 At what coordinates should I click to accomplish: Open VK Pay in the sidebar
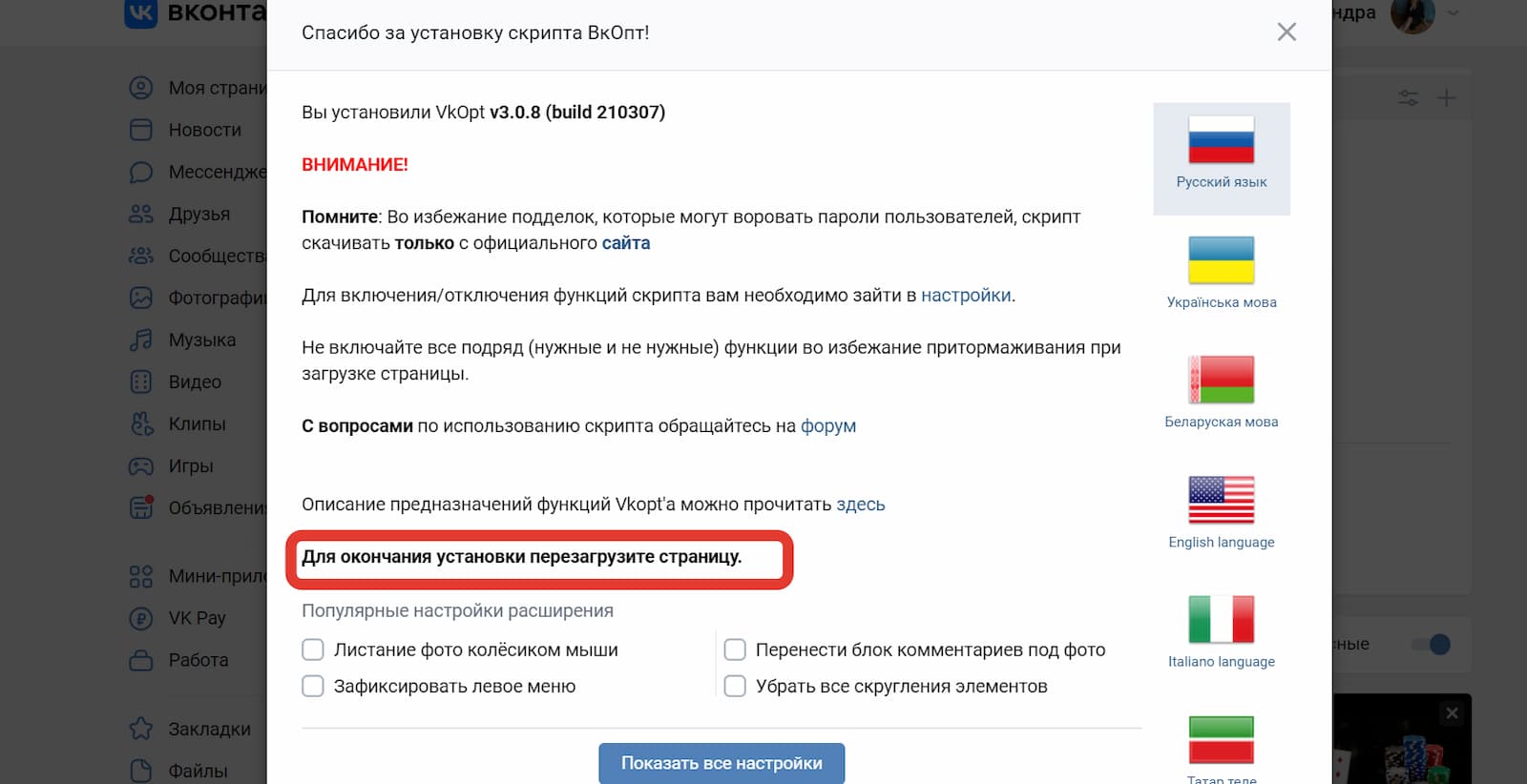coord(141,618)
